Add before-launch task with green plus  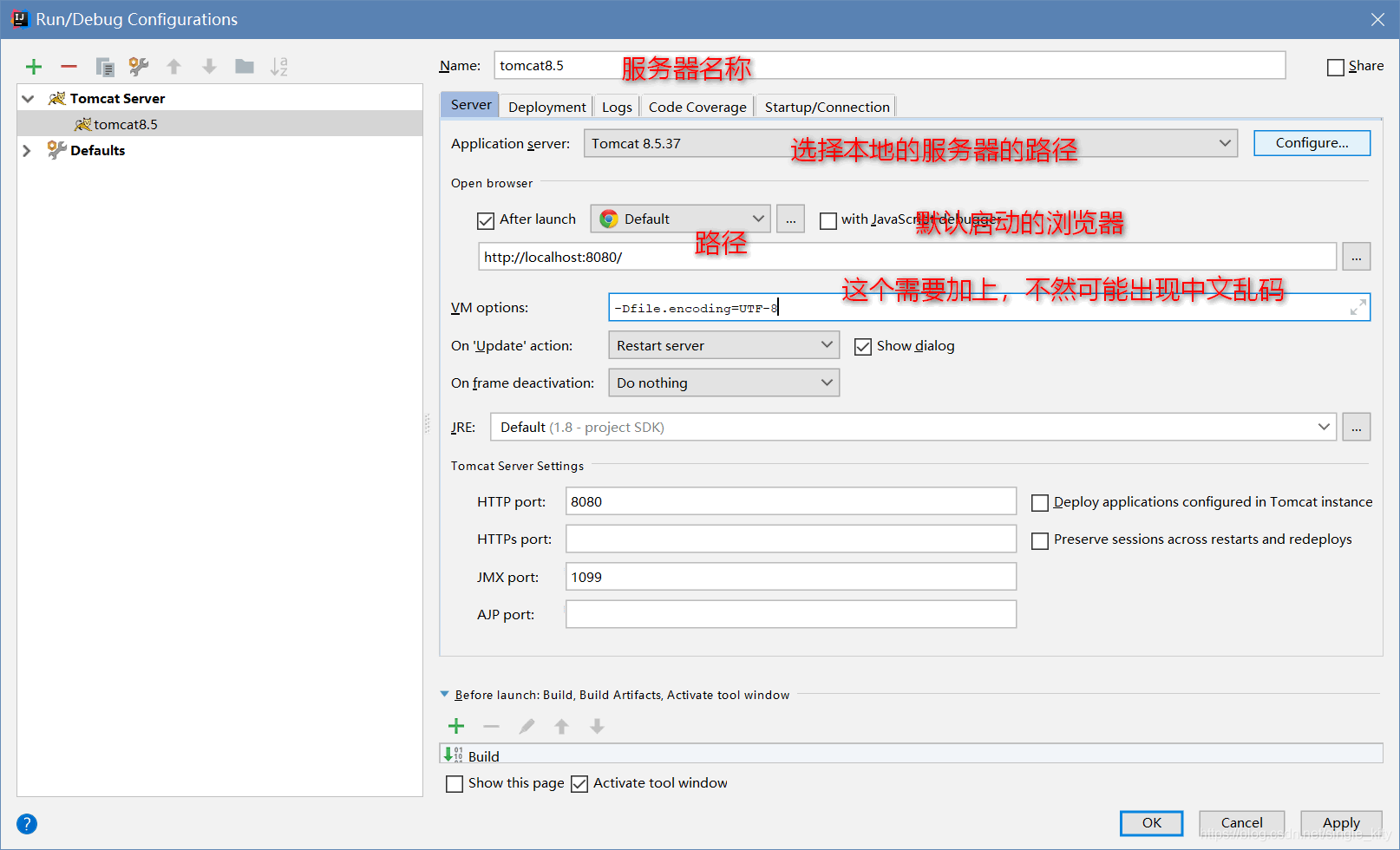456,726
